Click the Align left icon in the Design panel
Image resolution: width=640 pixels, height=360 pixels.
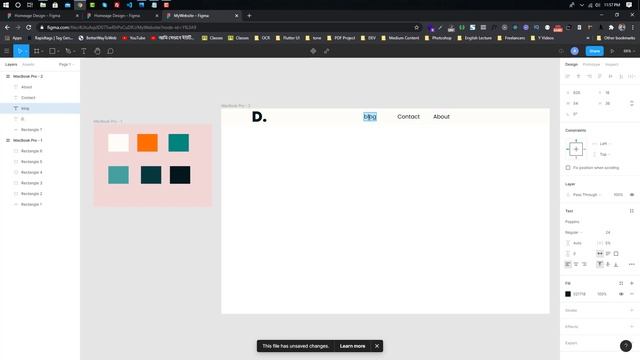click(x=567, y=76)
